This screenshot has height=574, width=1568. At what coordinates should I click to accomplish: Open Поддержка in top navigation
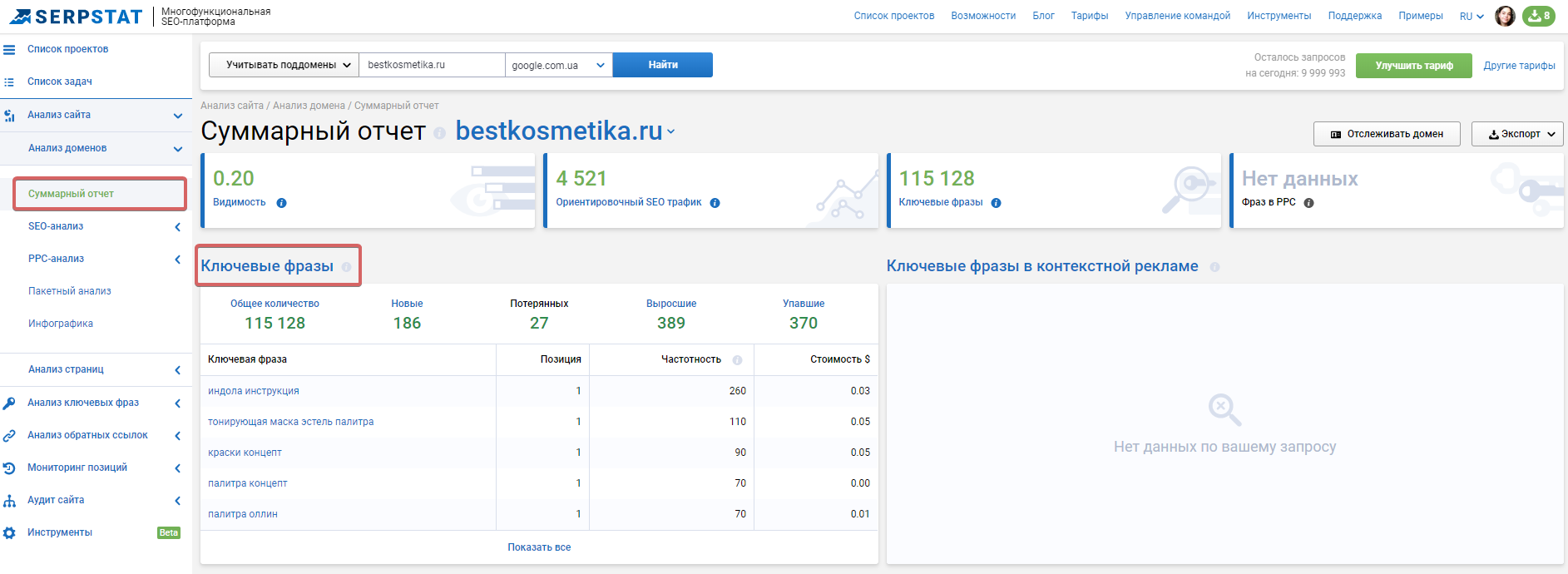1355,16
